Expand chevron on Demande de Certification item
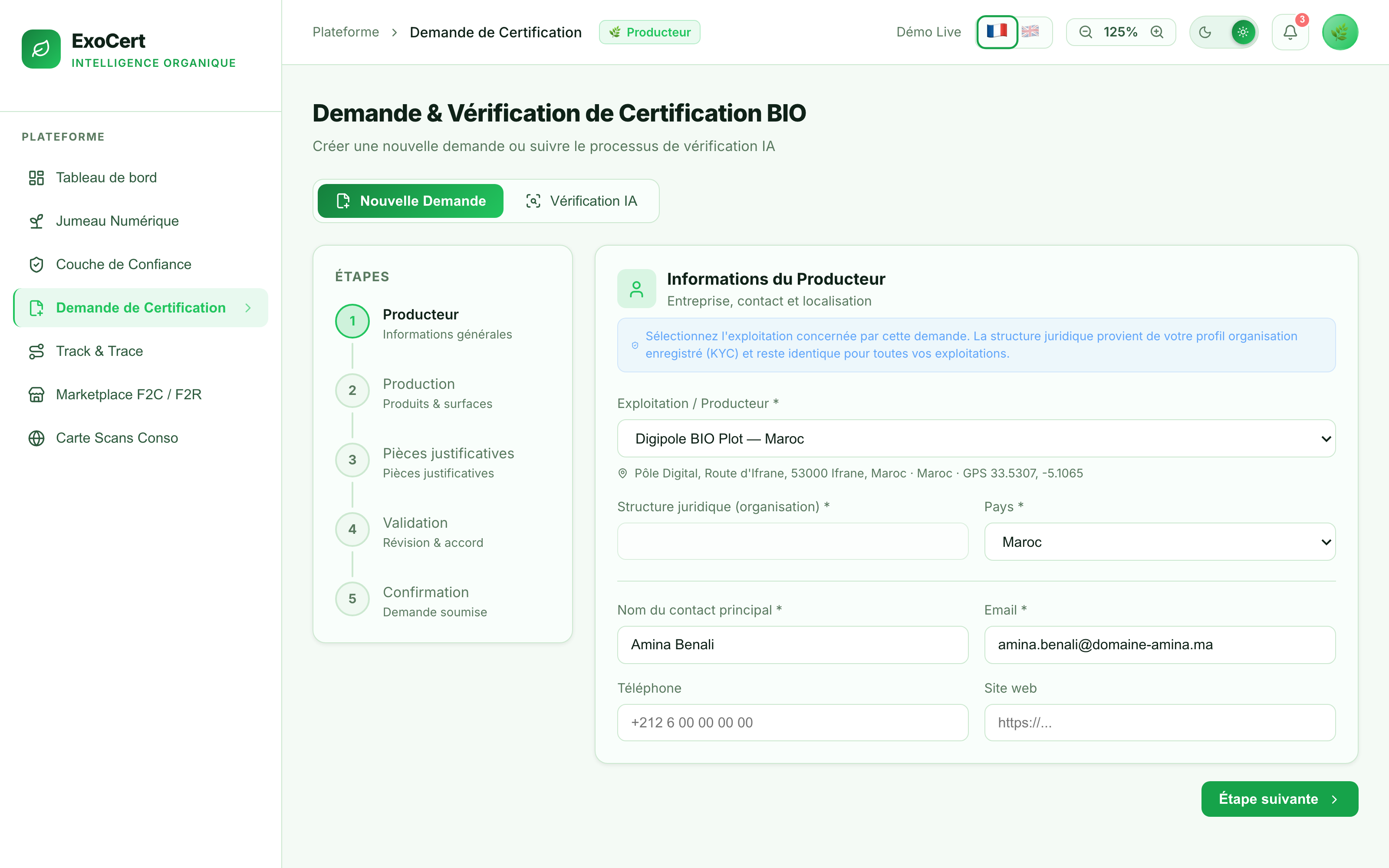 click(248, 308)
